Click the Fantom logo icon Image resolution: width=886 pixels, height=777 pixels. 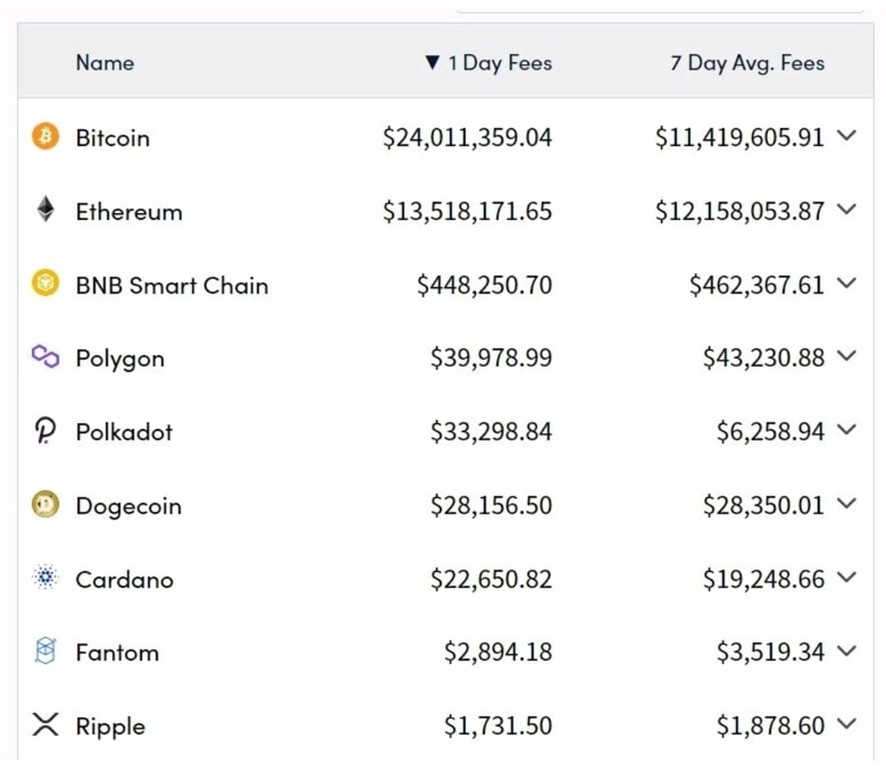[x=45, y=652]
